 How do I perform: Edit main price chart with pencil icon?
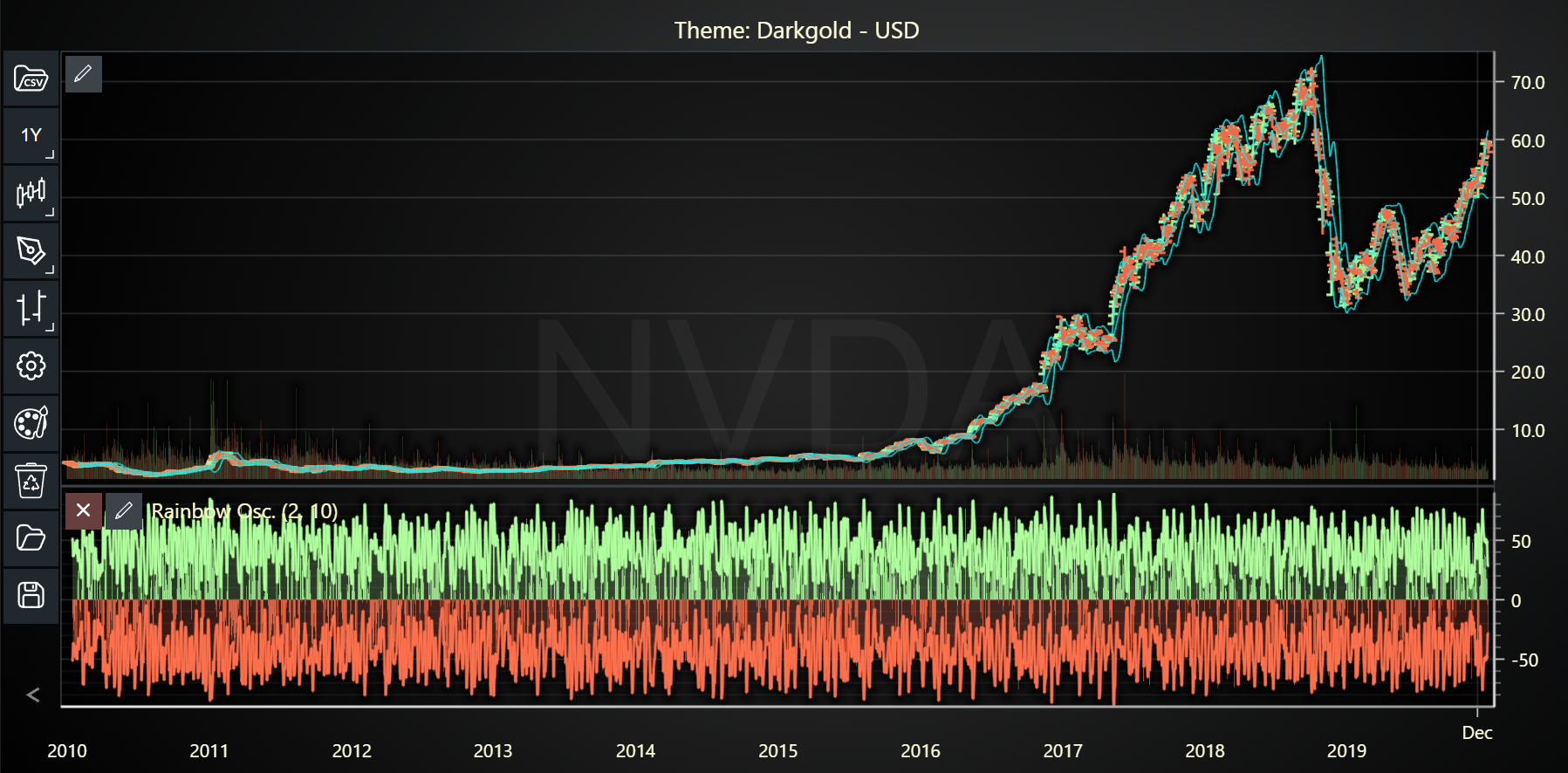pos(84,74)
